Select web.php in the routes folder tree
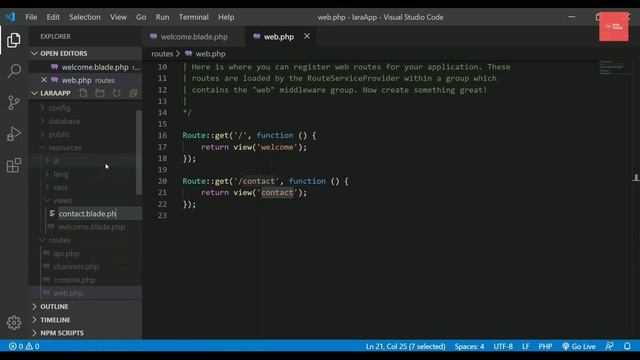The width and height of the screenshot is (640, 360). 68,293
